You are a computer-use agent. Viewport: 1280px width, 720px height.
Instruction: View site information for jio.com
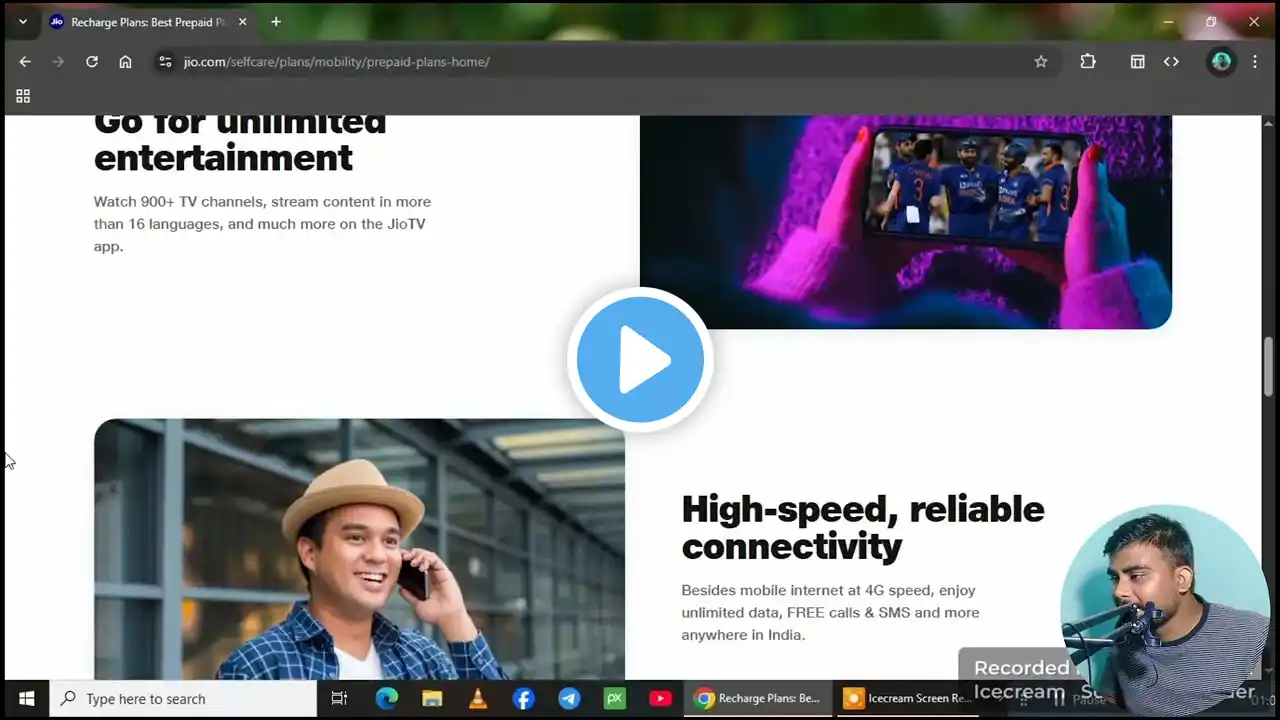[x=166, y=62]
